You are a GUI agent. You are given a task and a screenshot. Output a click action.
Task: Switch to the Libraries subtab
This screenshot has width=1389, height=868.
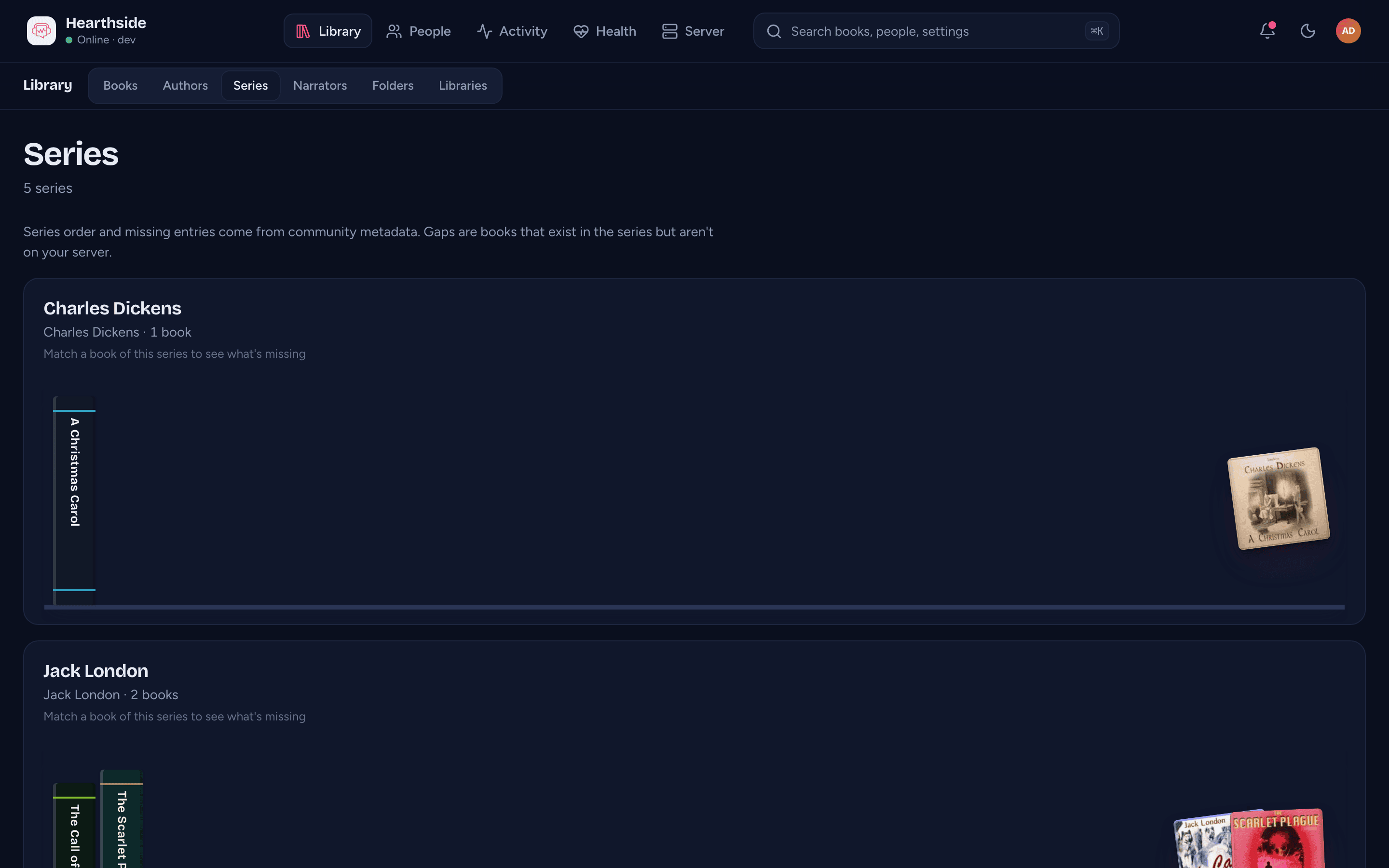tap(463, 85)
